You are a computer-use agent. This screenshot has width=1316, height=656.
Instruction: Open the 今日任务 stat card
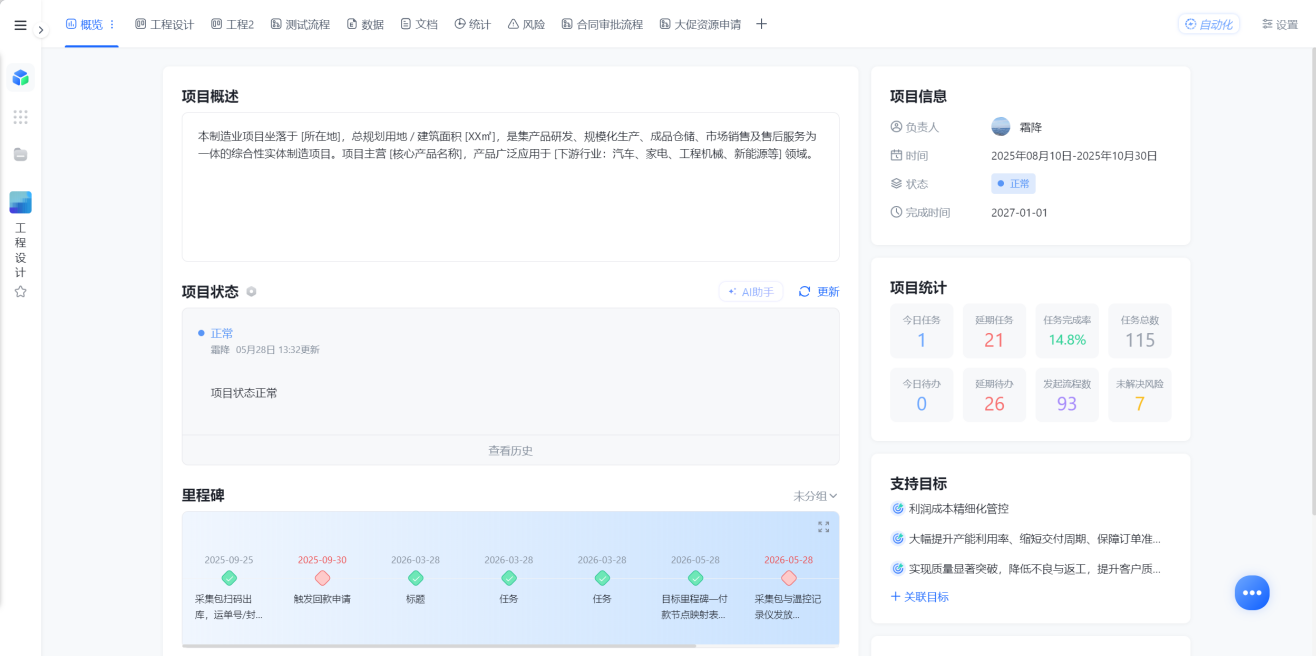click(921, 331)
